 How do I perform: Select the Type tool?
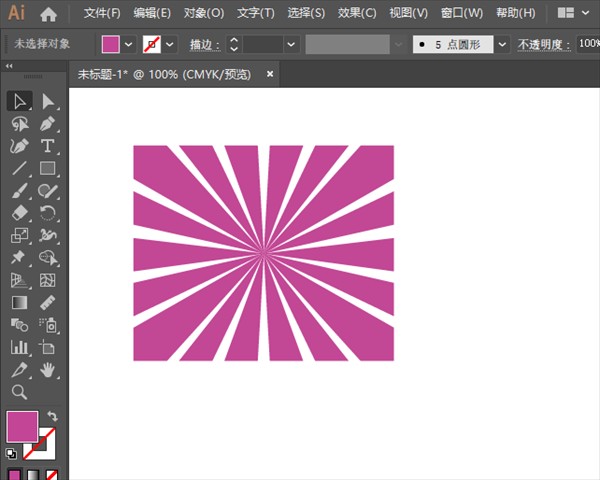point(47,146)
